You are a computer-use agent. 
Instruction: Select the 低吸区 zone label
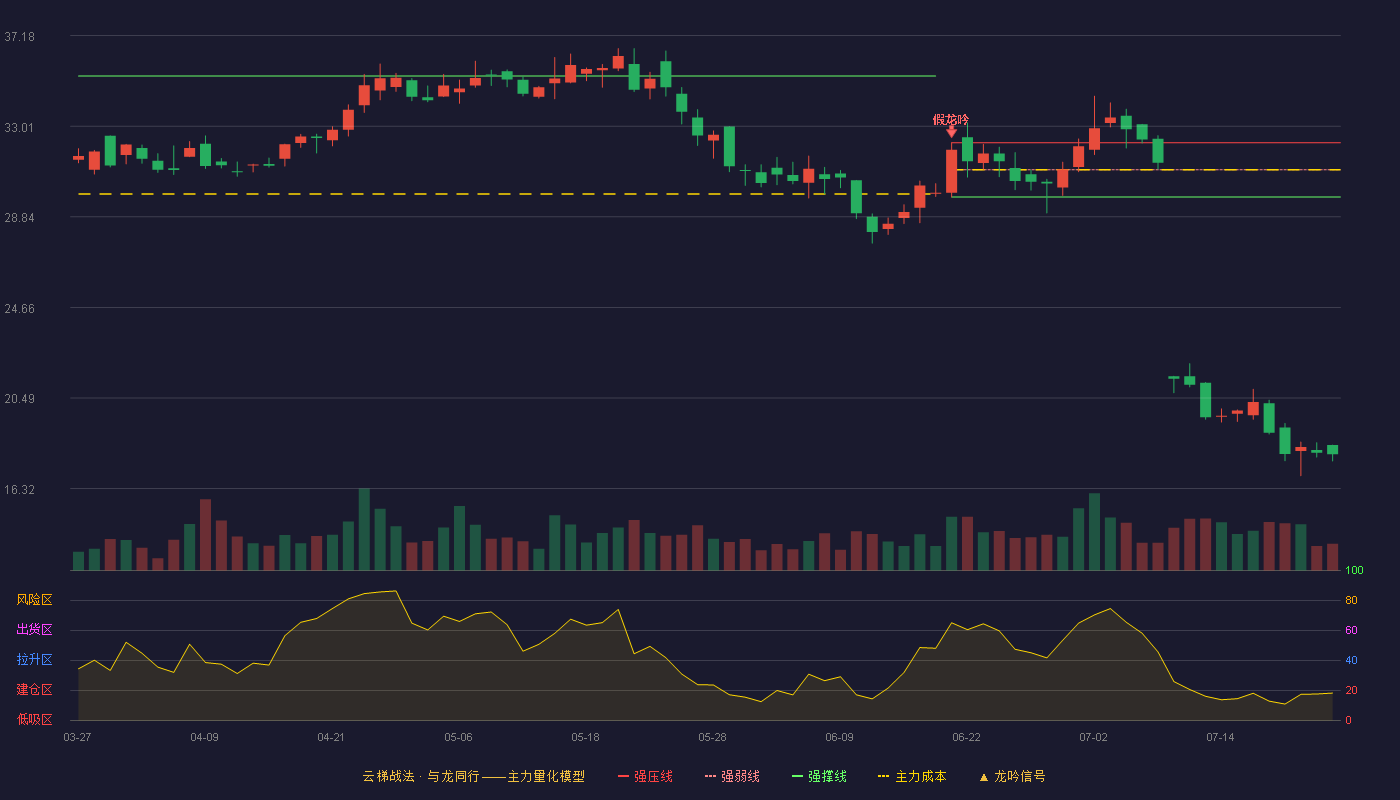[34, 719]
